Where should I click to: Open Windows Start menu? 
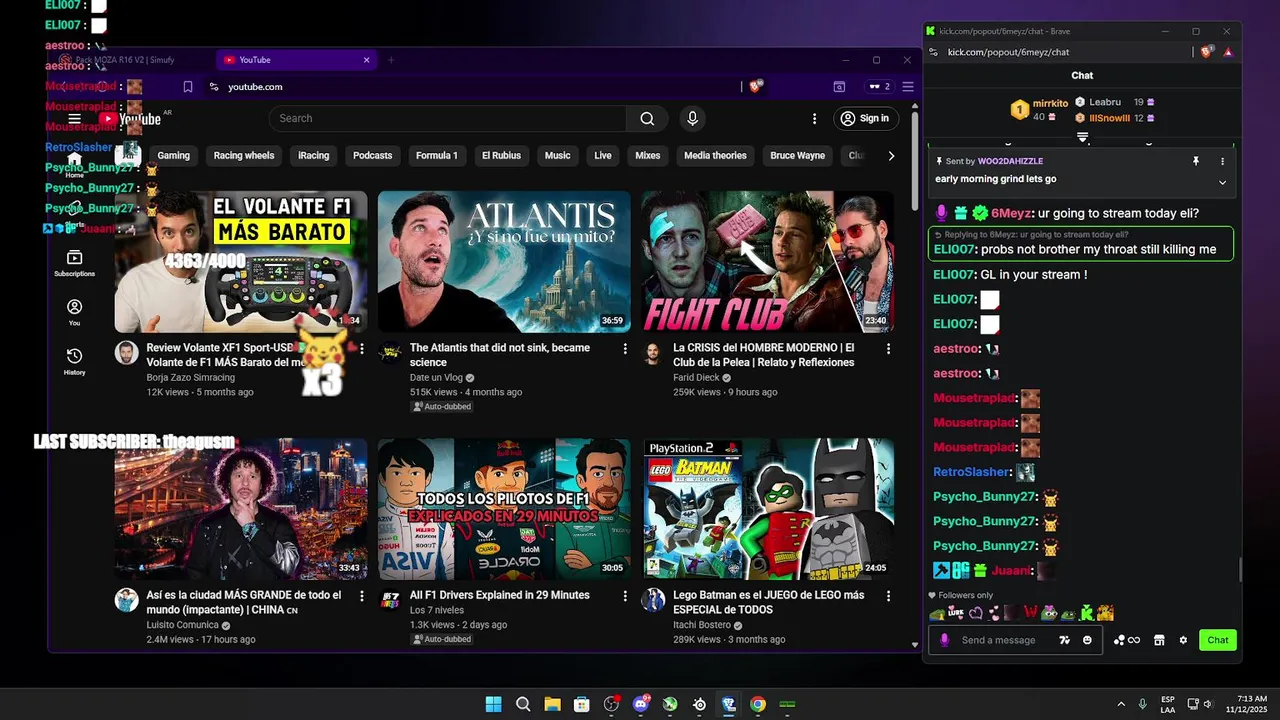[493, 704]
